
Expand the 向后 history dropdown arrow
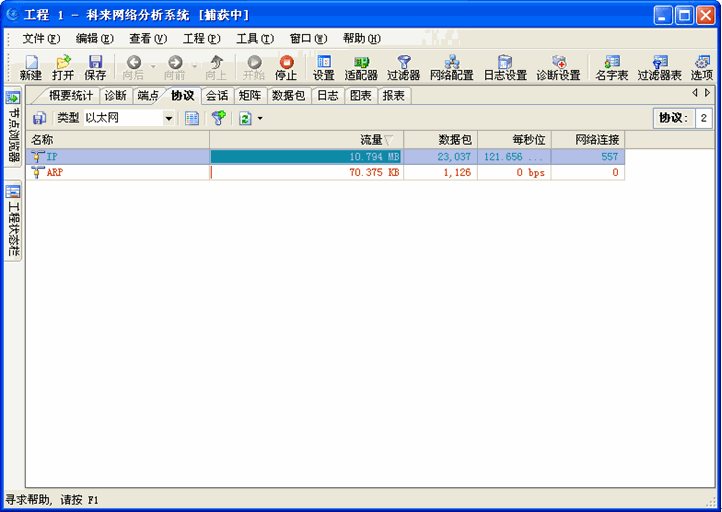pos(153,66)
